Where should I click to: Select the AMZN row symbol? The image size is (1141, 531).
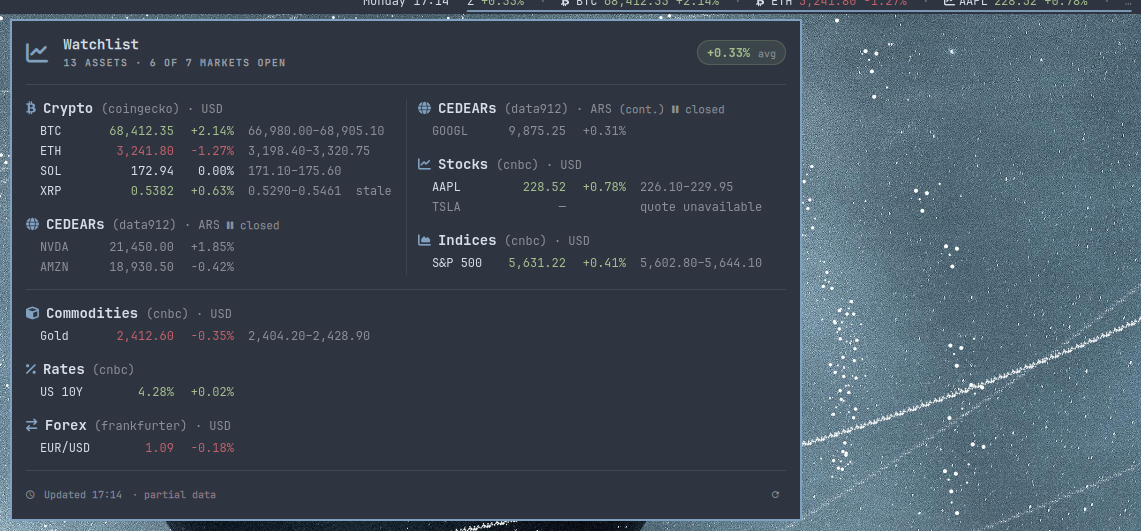[x=55, y=267]
